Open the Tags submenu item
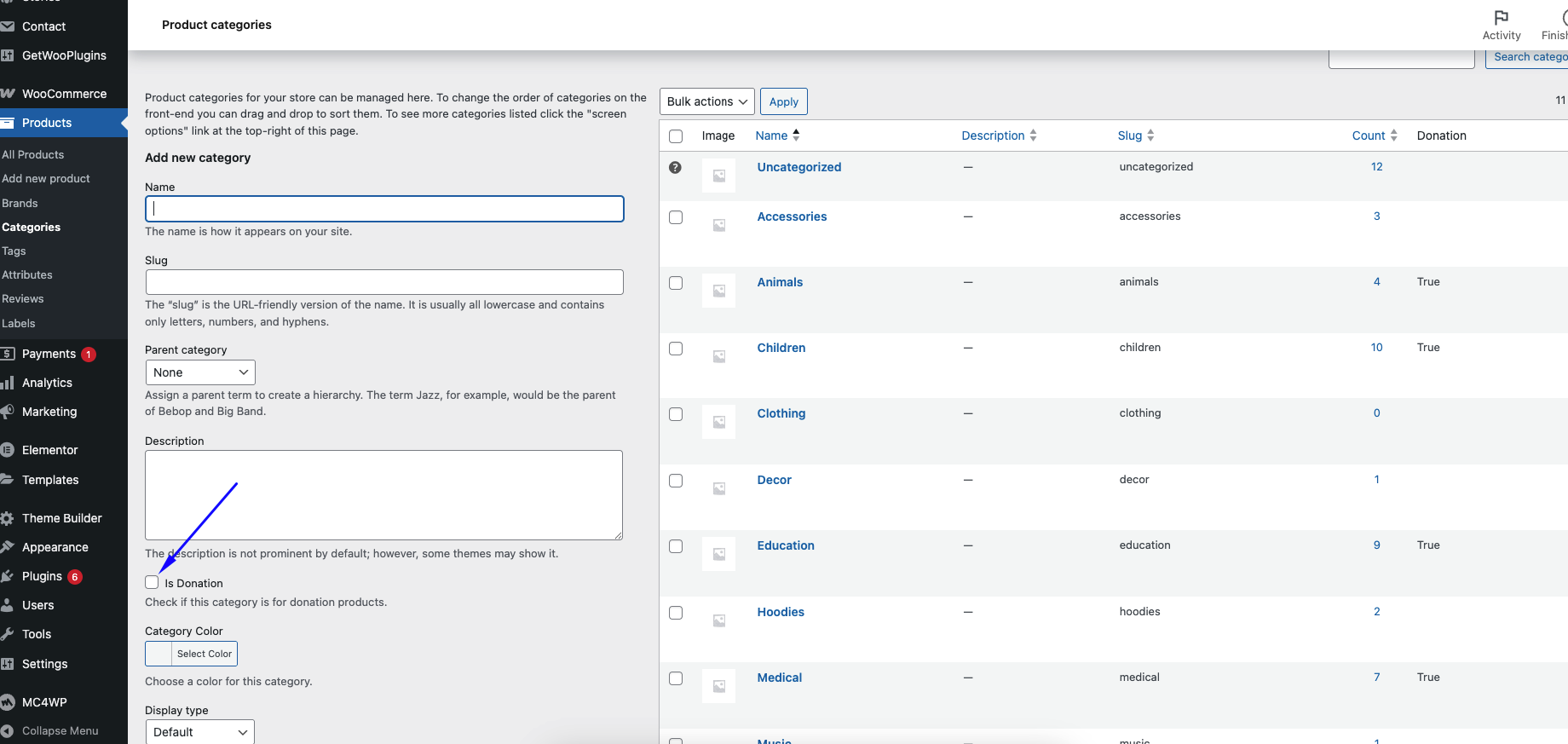This screenshot has height=744, width=1568. point(14,251)
